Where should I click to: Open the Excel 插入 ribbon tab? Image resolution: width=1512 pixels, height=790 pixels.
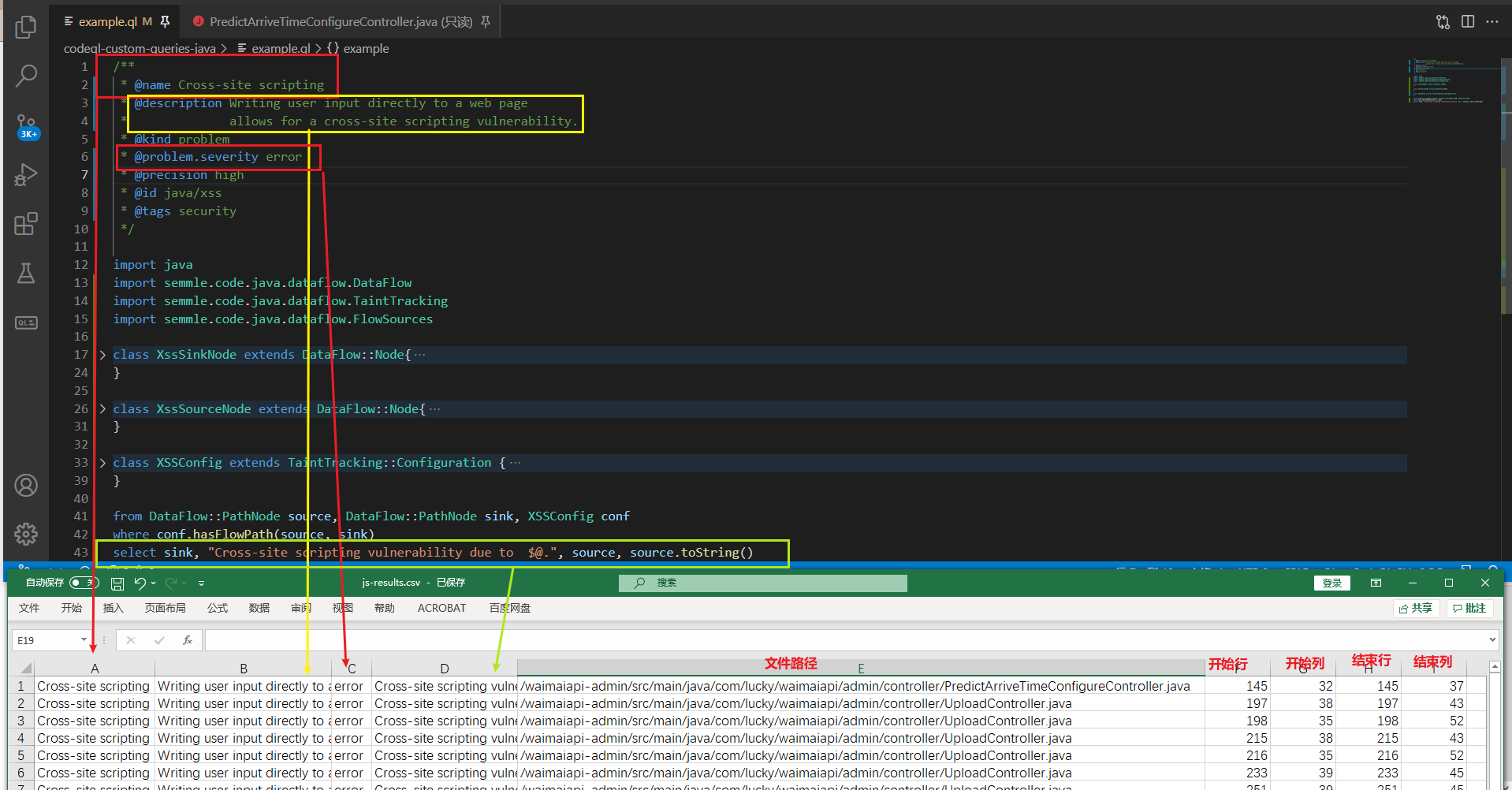click(x=114, y=608)
